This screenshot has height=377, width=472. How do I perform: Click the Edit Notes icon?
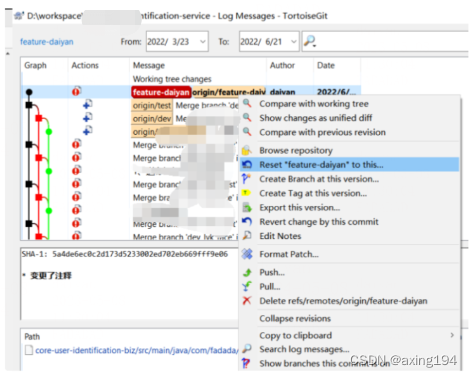(247, 236)
